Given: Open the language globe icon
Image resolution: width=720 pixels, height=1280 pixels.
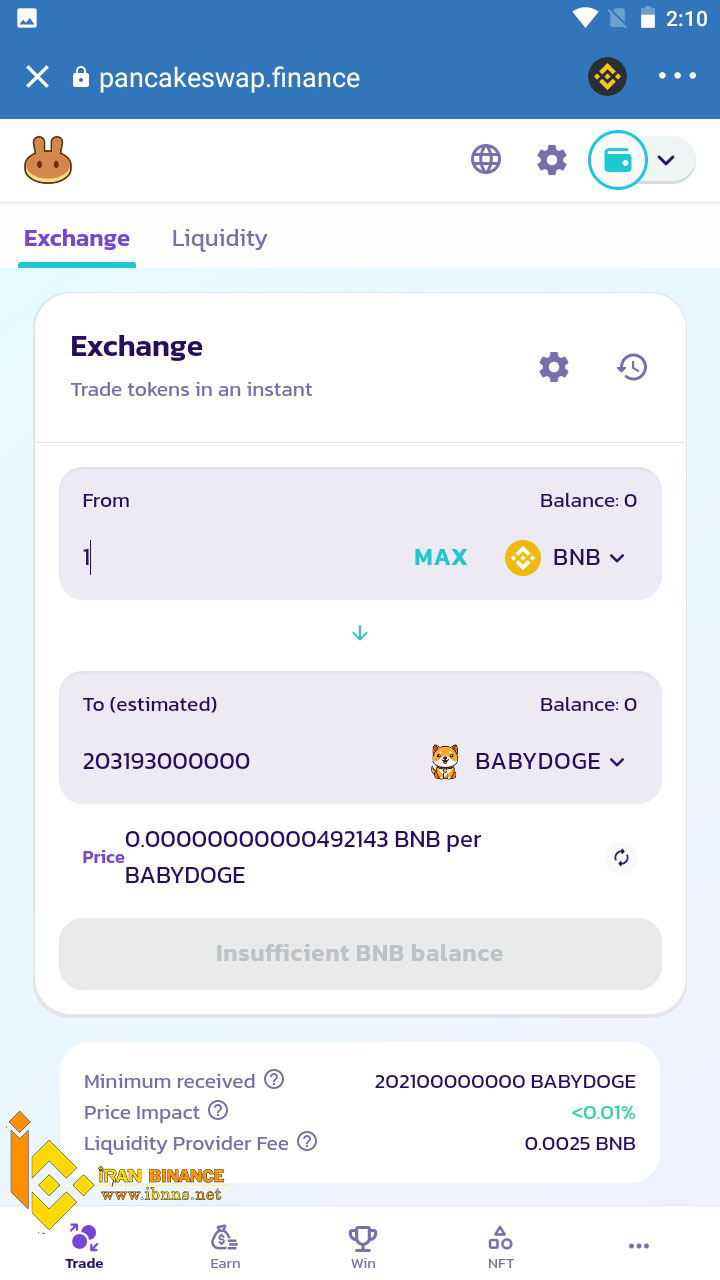Looking at the screenshot, I should tap(486, 159).
